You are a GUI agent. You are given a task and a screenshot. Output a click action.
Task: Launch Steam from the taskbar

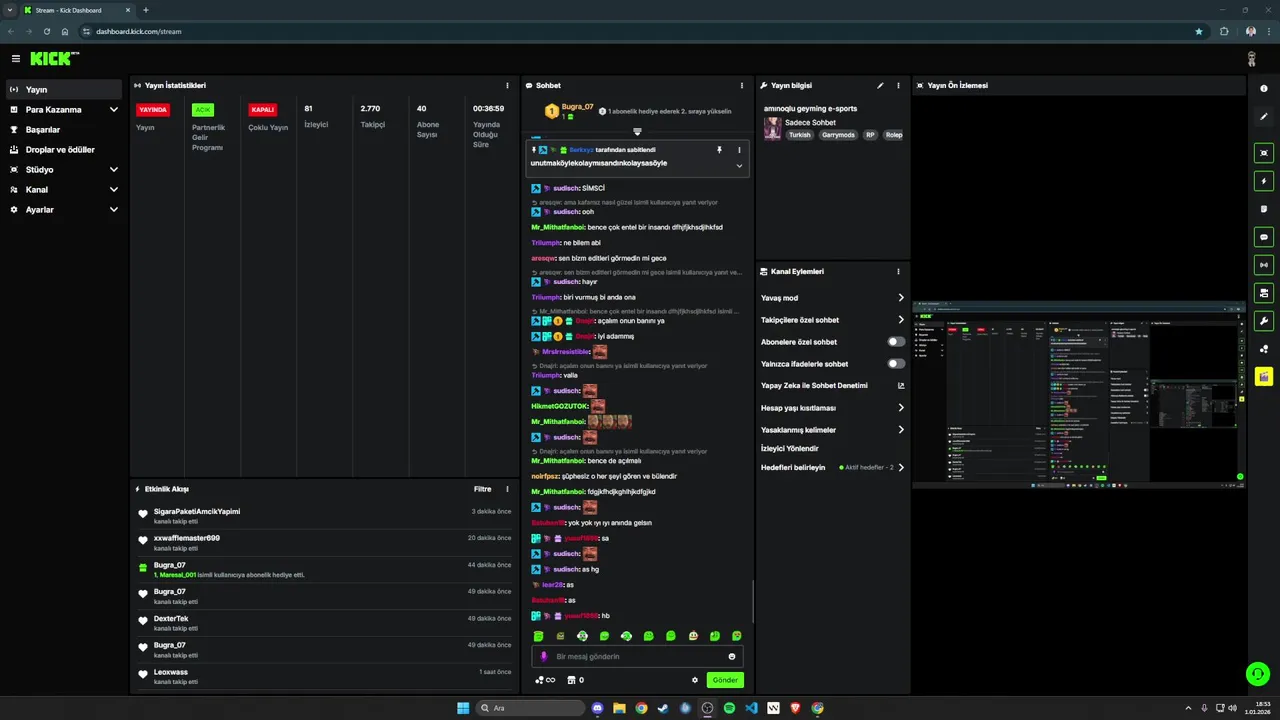(663, 708)
